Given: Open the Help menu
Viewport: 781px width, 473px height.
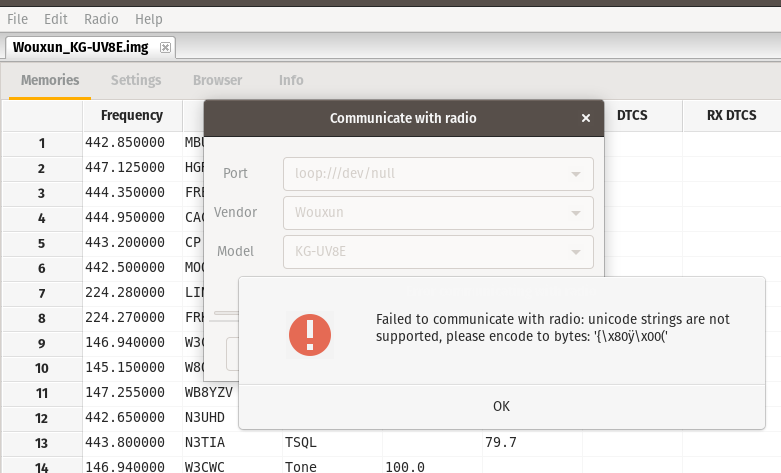Looking at the screenshot, I should click(x=148, y=19).
